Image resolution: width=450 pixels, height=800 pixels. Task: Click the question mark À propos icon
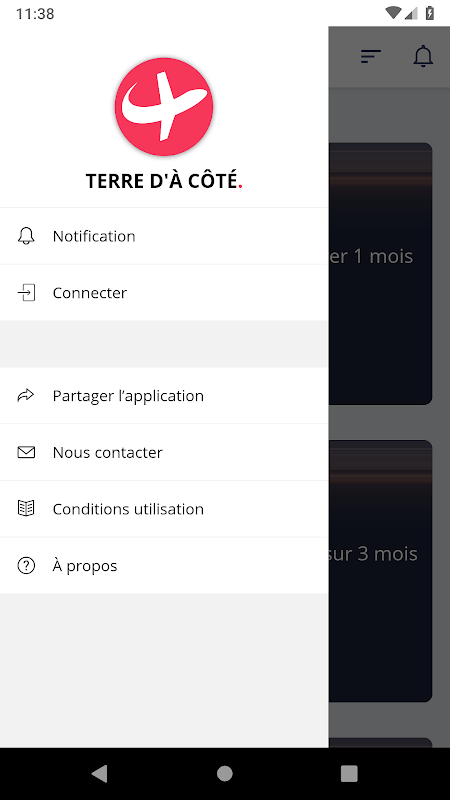coord(26,565)
